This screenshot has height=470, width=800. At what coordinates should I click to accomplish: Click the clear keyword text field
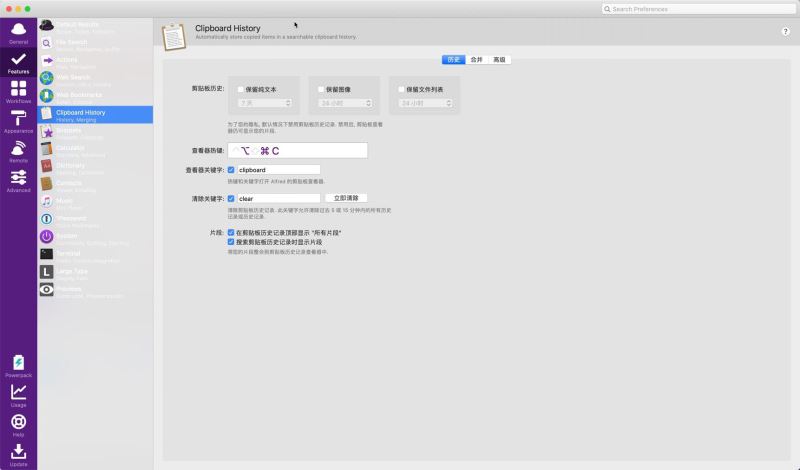279,199
